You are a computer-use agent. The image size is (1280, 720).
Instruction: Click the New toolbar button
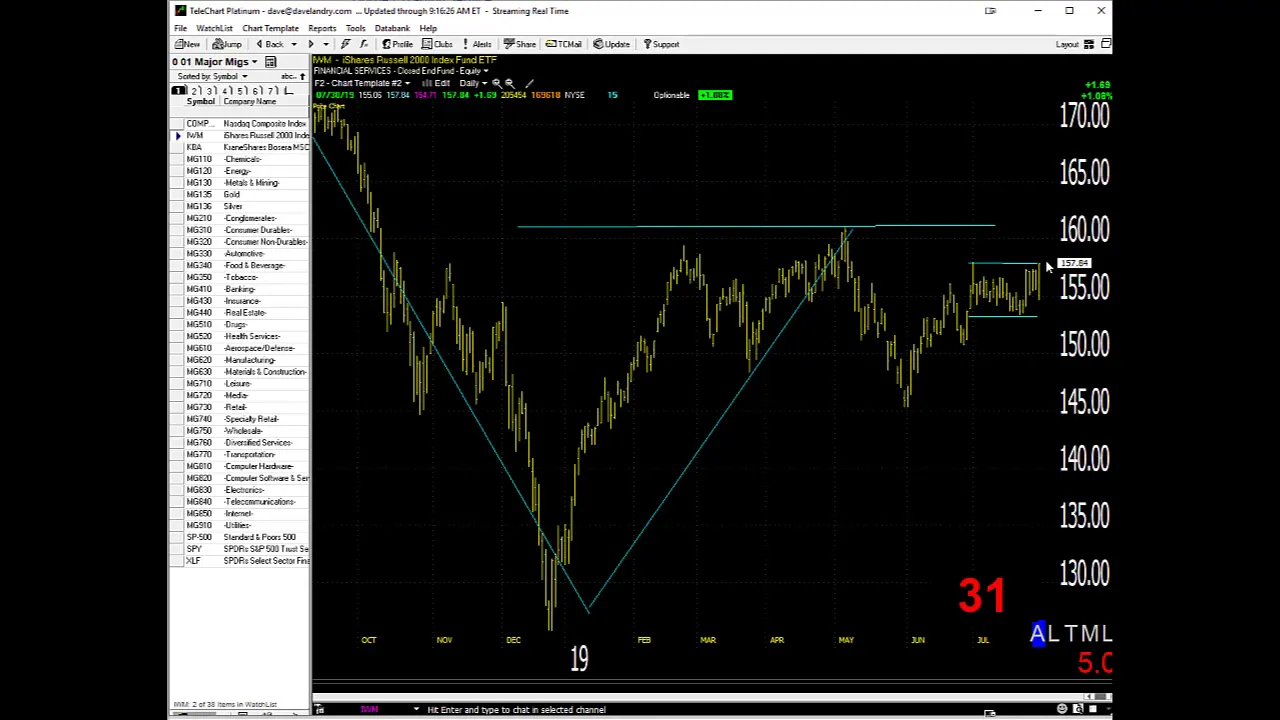click(187, 44)
